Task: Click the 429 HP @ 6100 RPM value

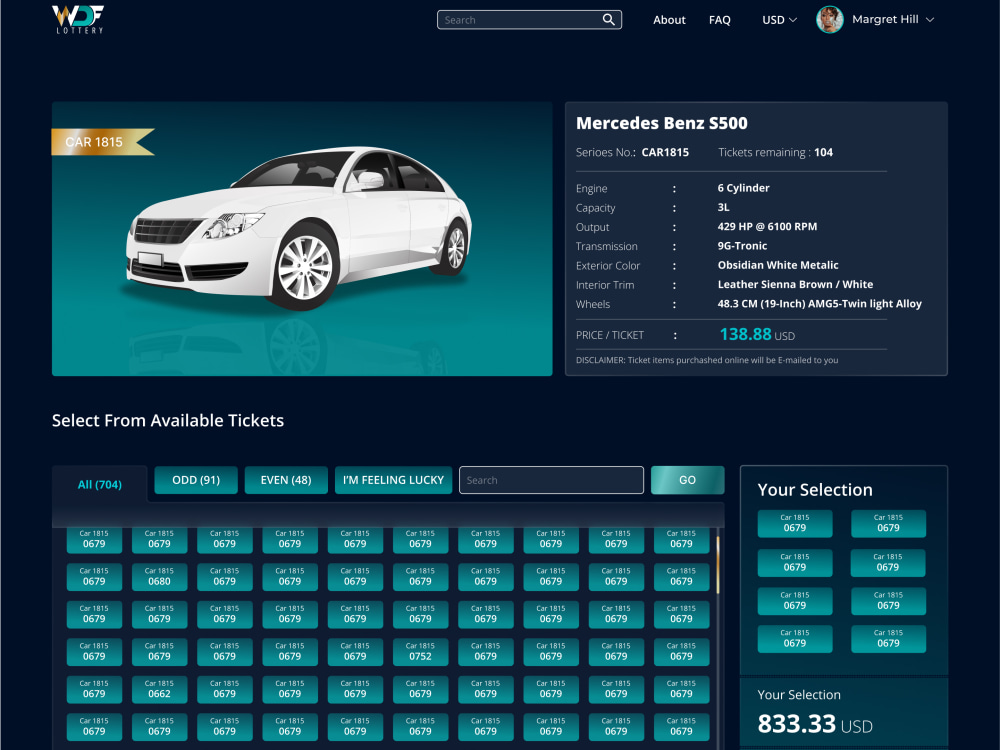Action: point(767,226)
